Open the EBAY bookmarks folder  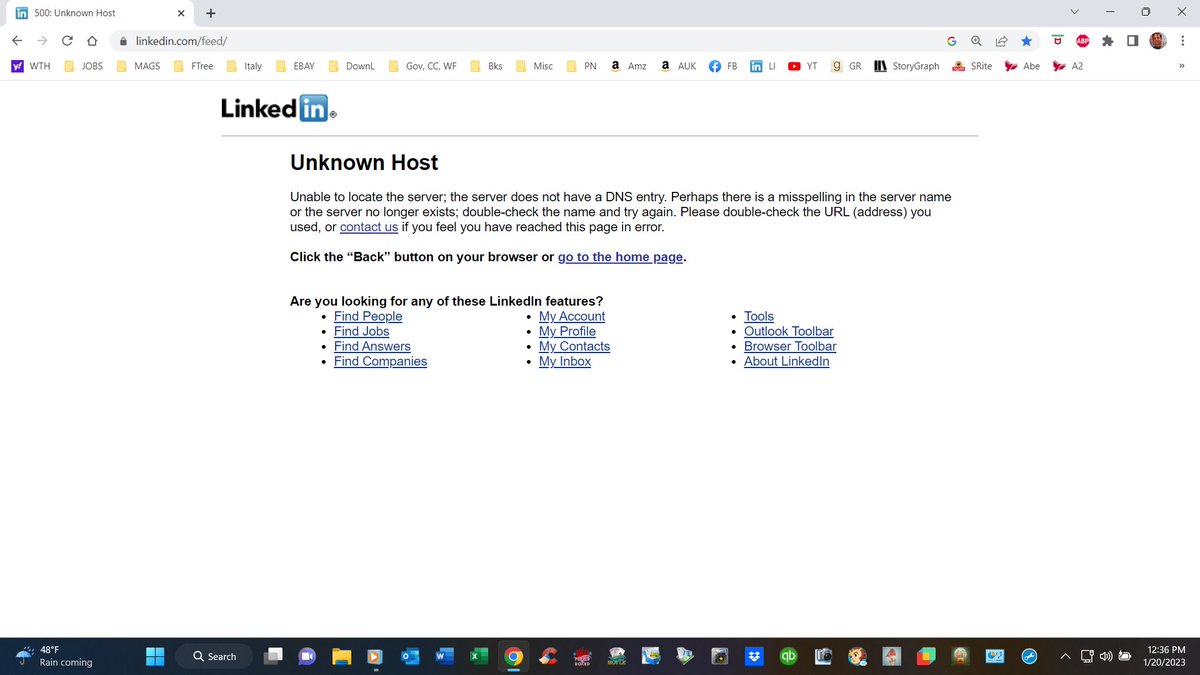tap(295, 66)
